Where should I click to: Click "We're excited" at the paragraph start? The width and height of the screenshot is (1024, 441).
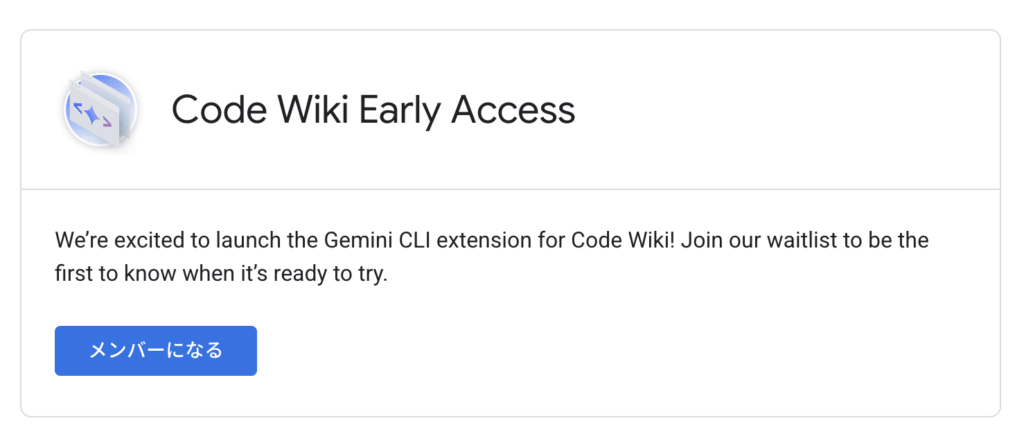point(107,242)
